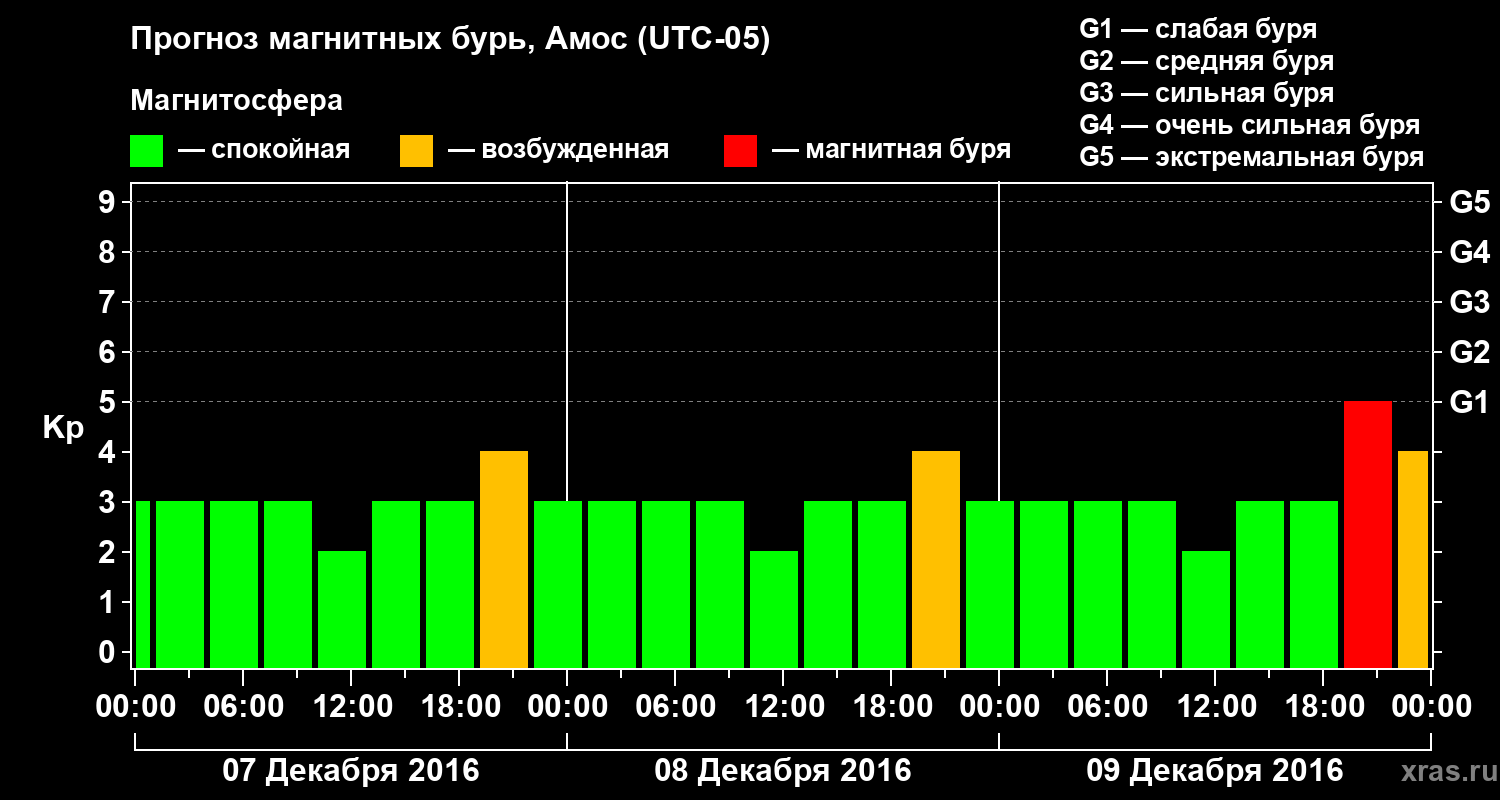Click the 'G2 — средняя буря' legend line
The width and height of the screenshot is (1500, 800).
point(1207,61)
